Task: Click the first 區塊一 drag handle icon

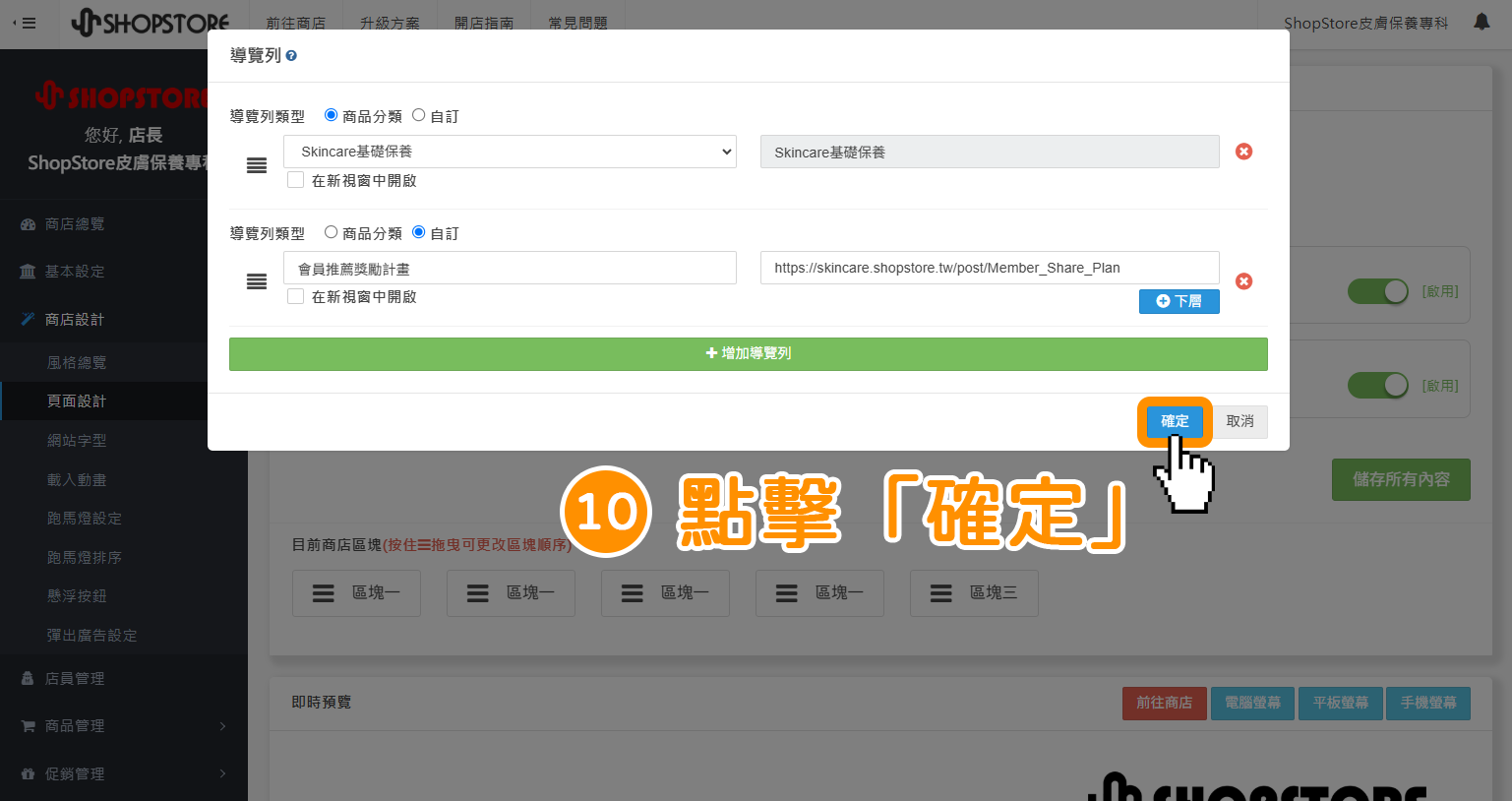Action: pyautogui.click(x=324, y=593)
